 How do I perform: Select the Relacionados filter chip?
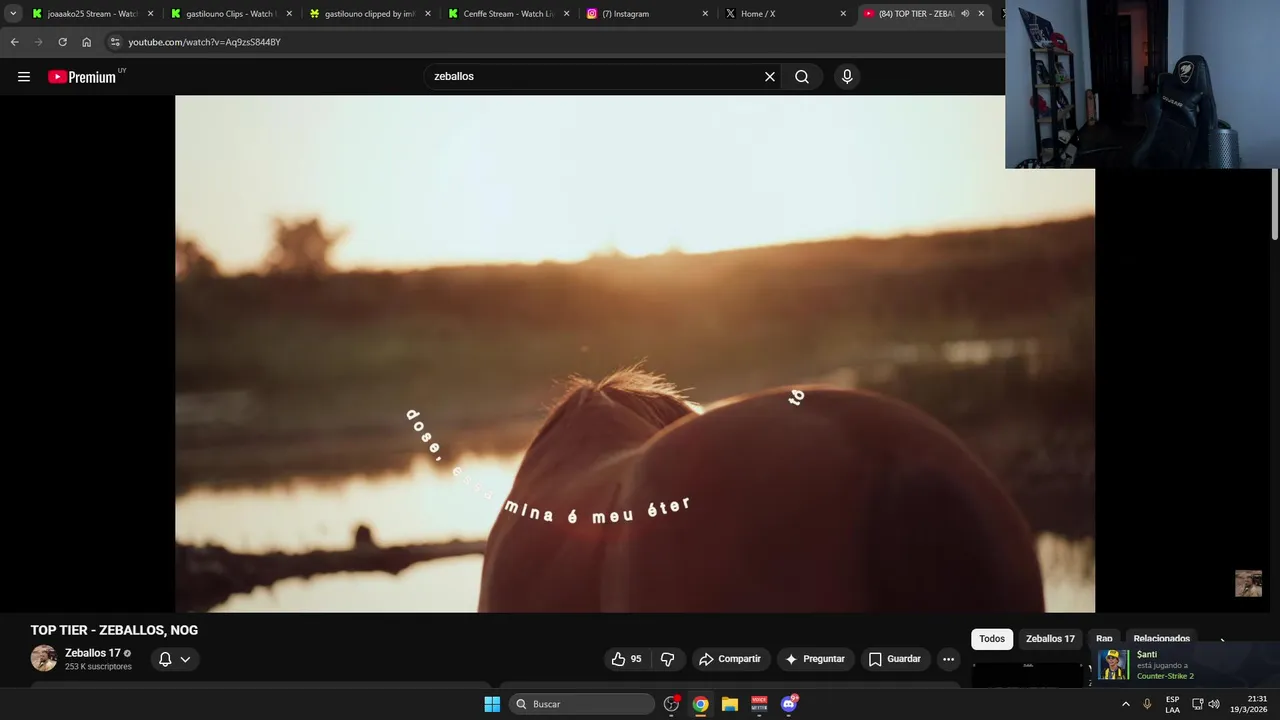click(x=1161, y=639)
